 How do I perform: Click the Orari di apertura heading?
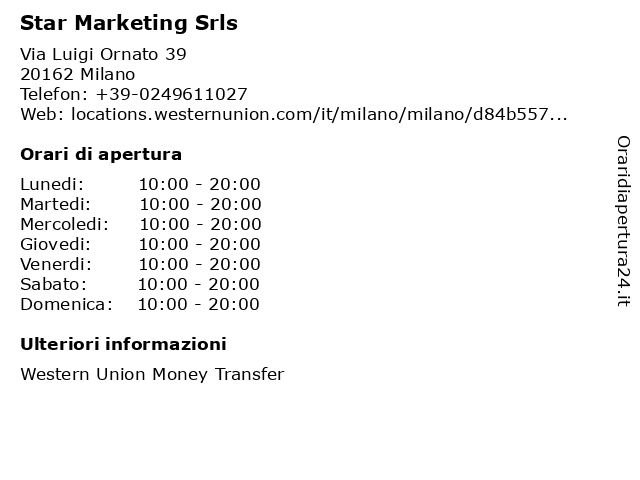pos(101,154)
